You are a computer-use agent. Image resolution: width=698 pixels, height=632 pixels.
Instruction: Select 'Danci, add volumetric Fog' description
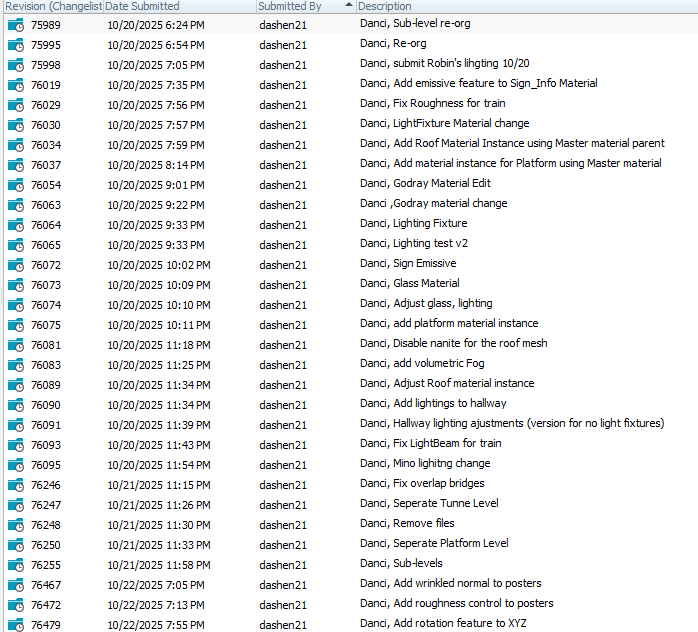422,364
